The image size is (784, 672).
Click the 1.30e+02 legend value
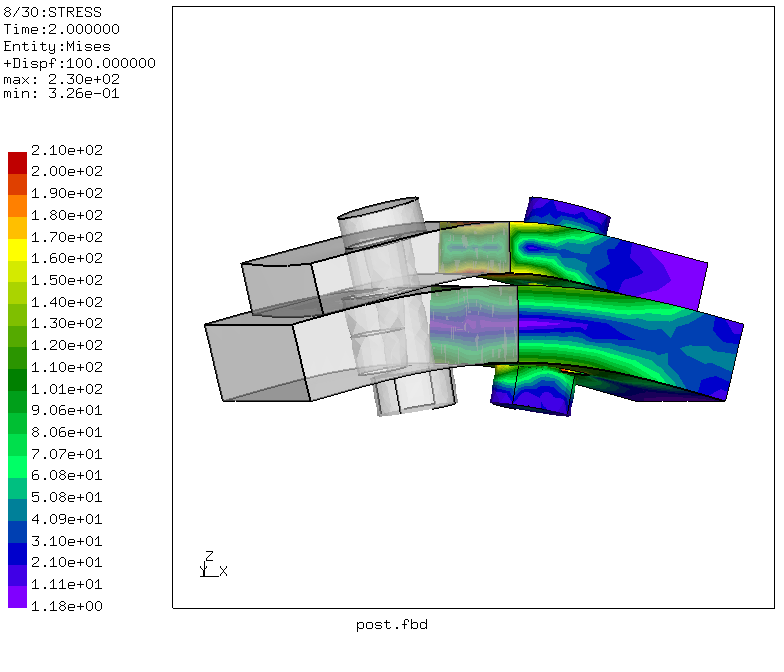(66, 323)
